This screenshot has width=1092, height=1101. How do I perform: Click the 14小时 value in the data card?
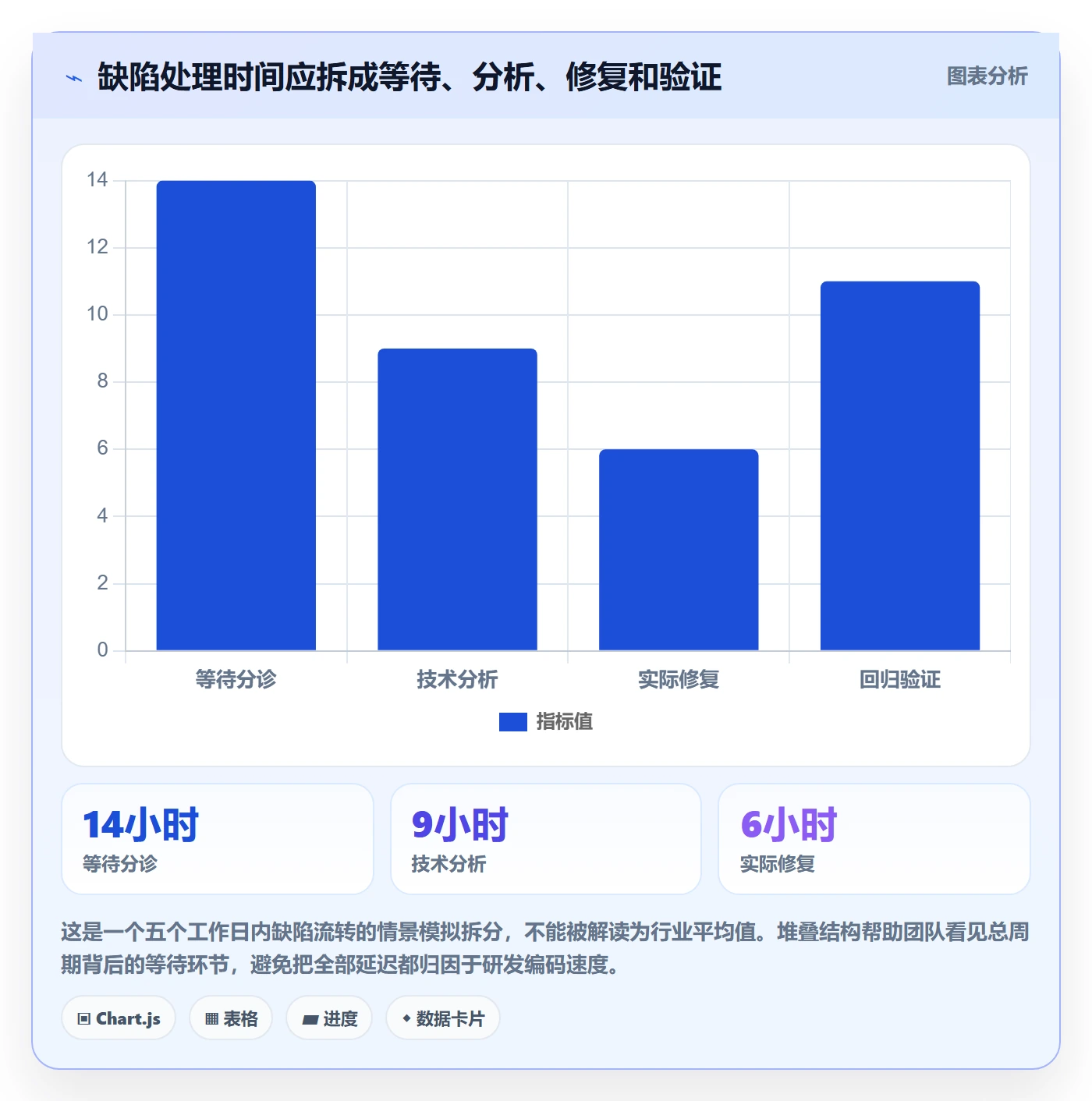click(141, 825)
